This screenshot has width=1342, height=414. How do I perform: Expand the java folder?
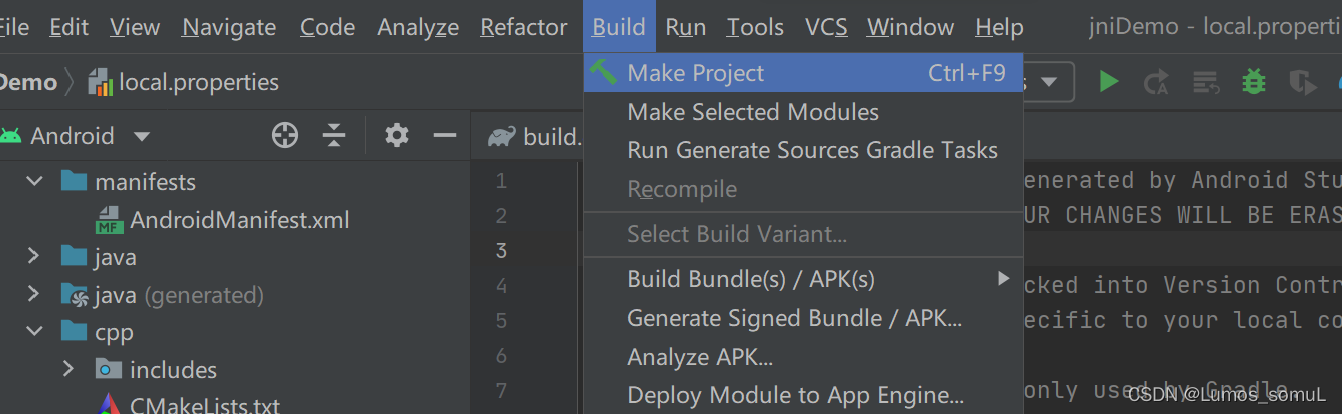[x=35, y=257]
